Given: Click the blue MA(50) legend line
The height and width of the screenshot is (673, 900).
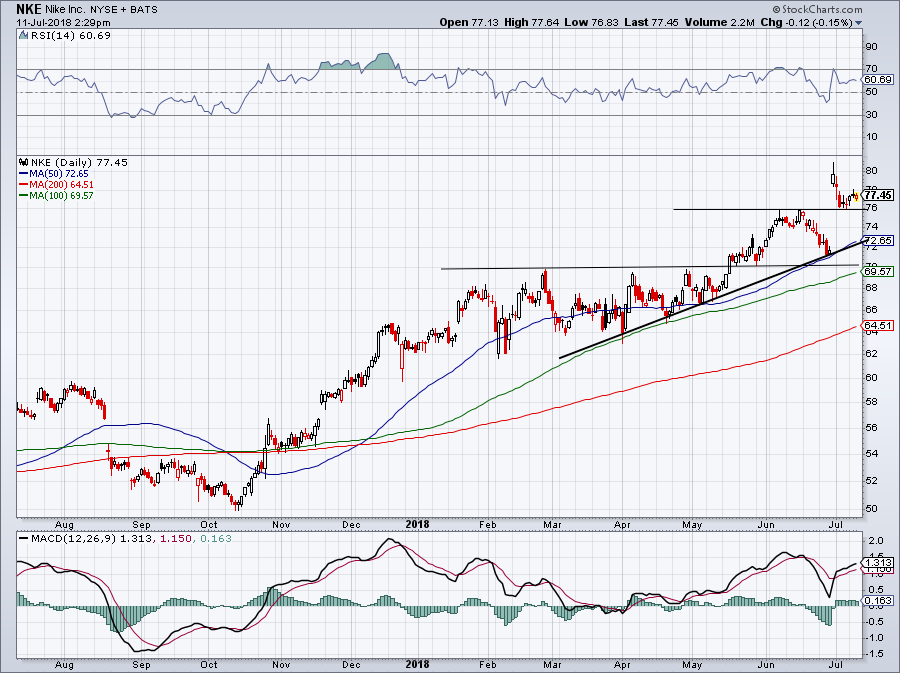Looking at the screenshot, I should 24,174.
